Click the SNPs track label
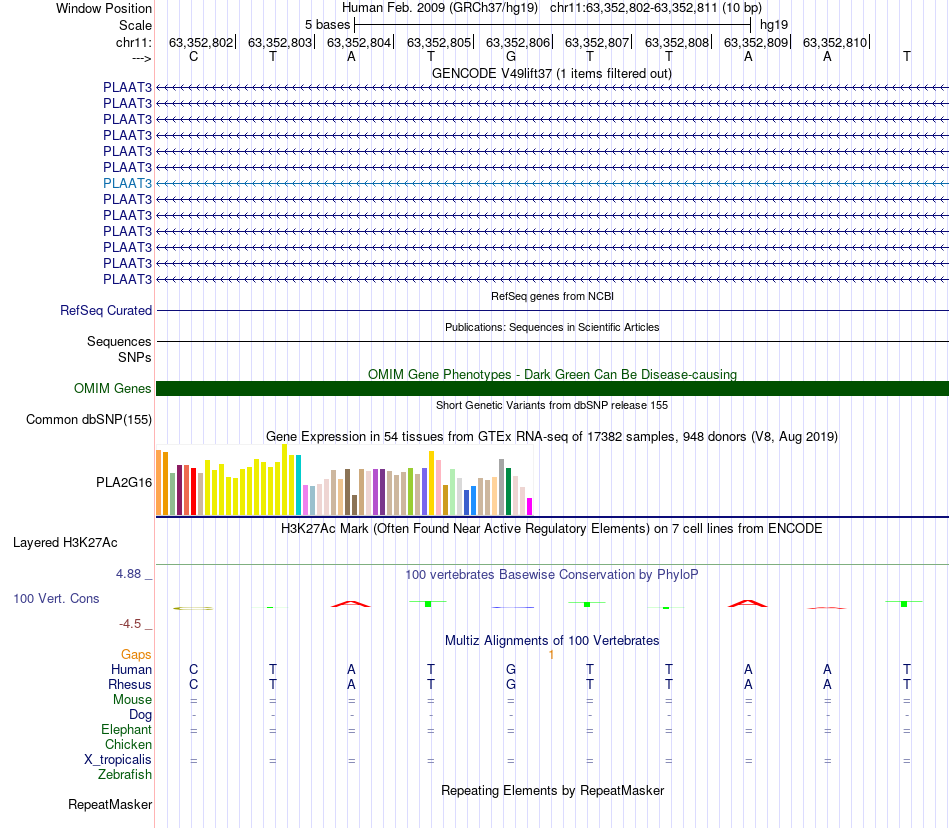The height and width of the screenshot is (828, 950). coord(135,357)
